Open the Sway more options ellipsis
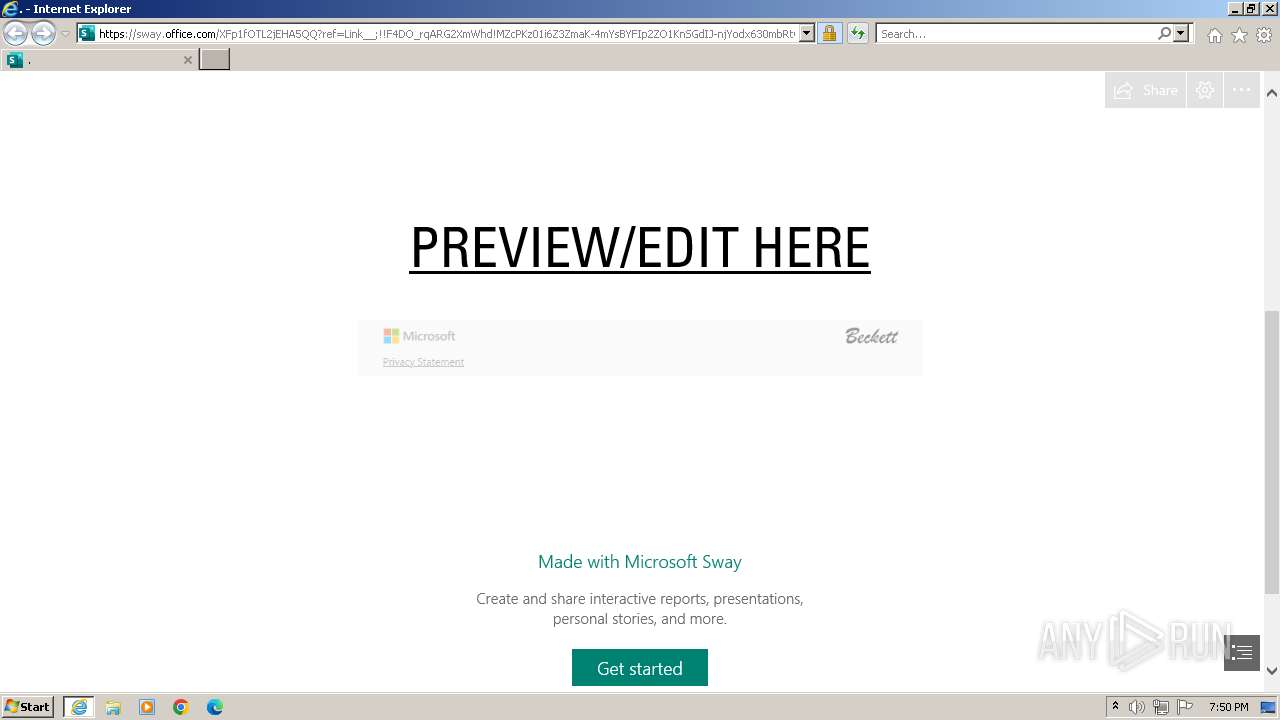This screenshot has height=720, width=1280. pos(1242,90)
